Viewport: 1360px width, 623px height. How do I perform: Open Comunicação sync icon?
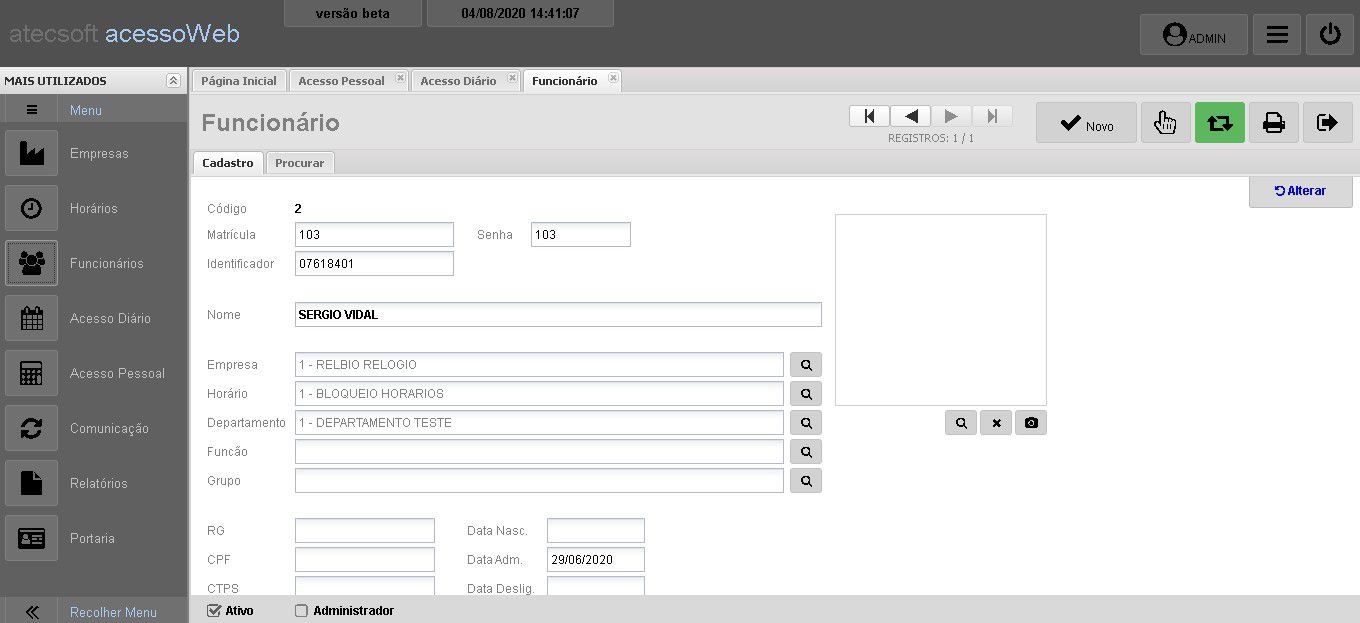pos(32,429)
